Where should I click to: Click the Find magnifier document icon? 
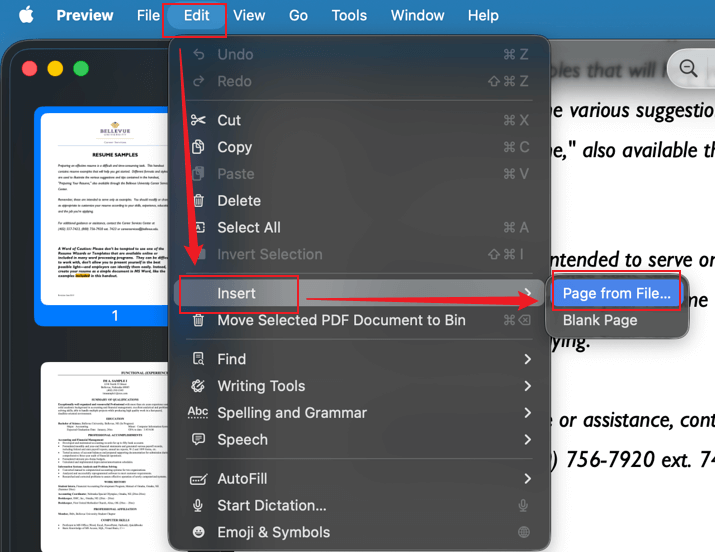coord(198,359)
